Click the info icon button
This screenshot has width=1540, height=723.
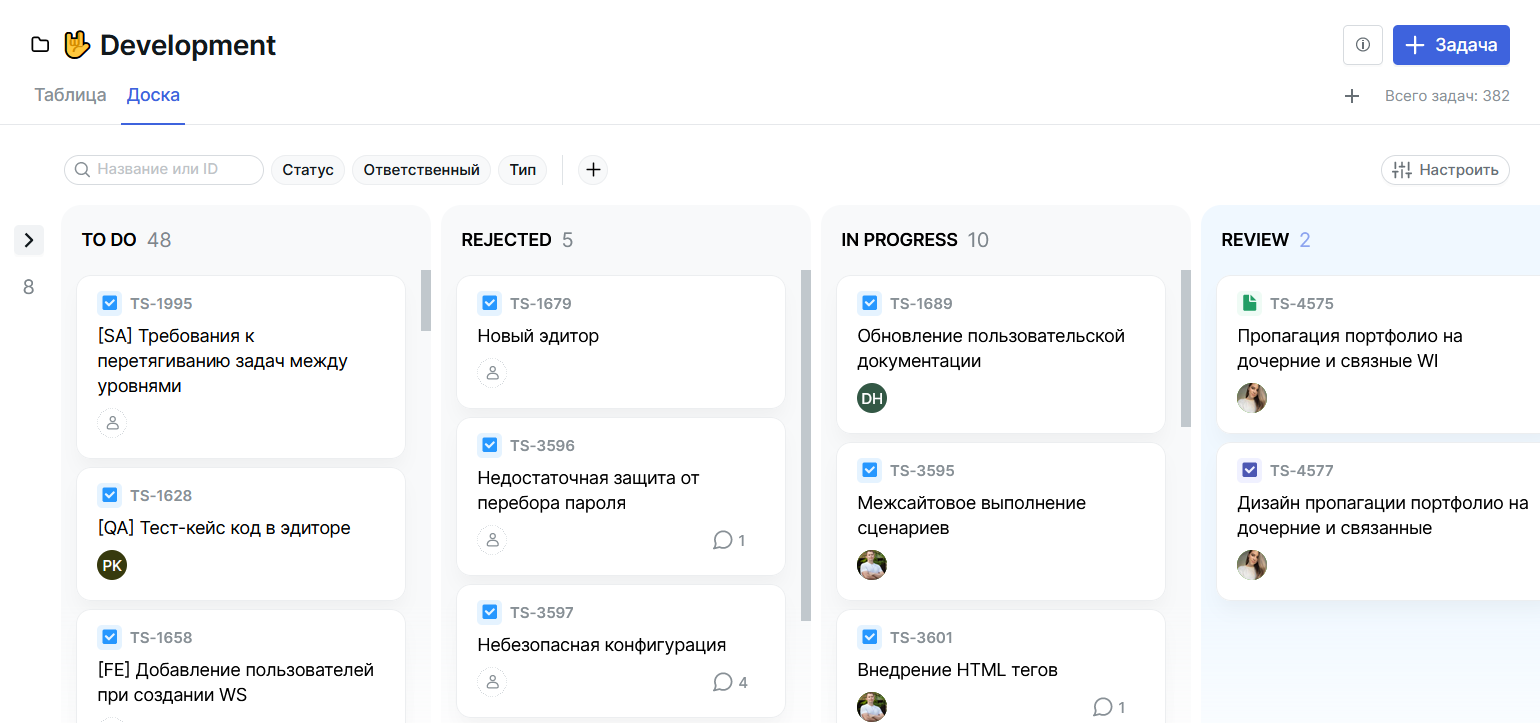tap(1362, 45)
